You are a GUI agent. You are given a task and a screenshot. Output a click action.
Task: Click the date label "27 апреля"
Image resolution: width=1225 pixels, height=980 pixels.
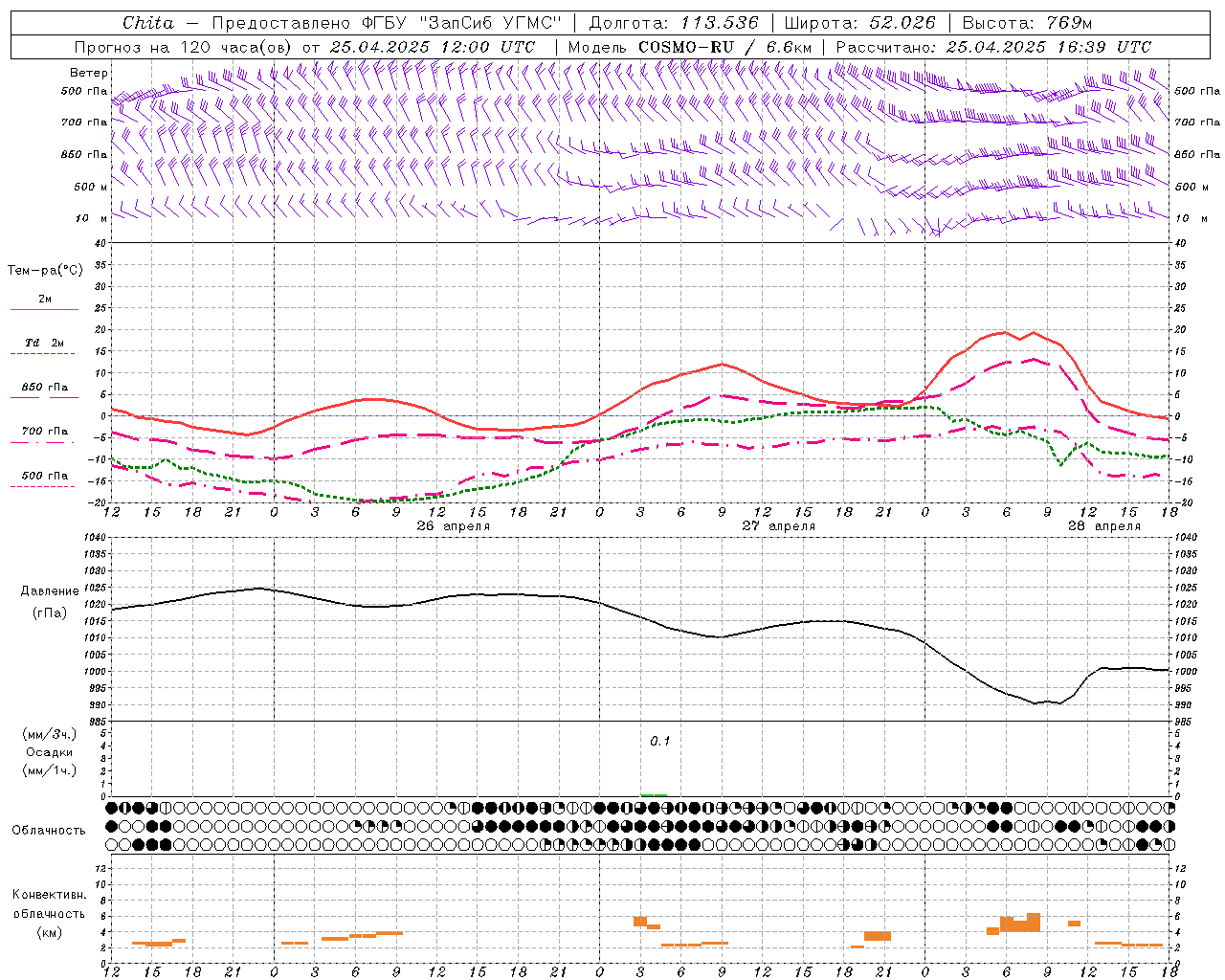pyautogui.click(x=779, y=526)
